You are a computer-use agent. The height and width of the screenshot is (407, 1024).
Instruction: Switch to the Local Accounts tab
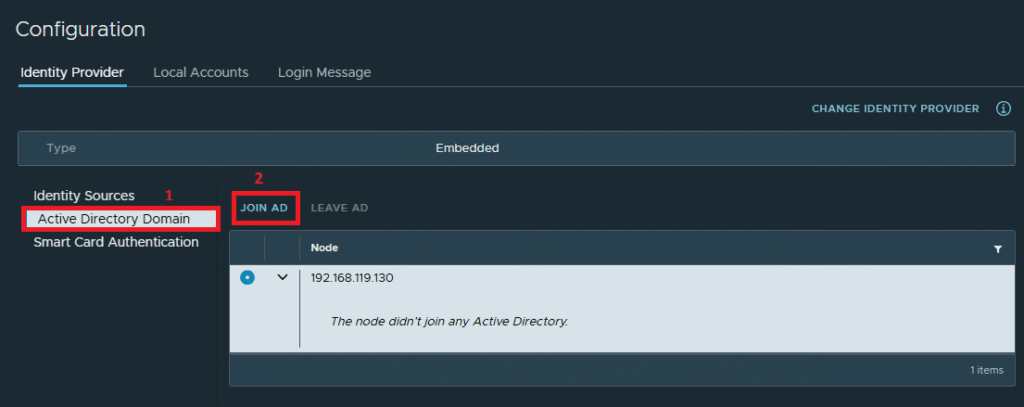click(200, 73)
